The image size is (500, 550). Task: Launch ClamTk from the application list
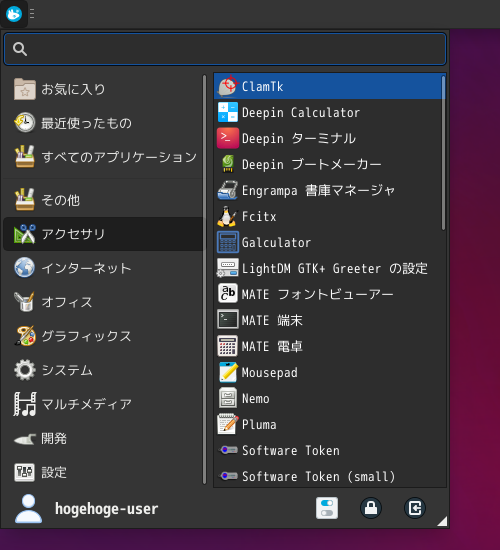click(329, 86)
